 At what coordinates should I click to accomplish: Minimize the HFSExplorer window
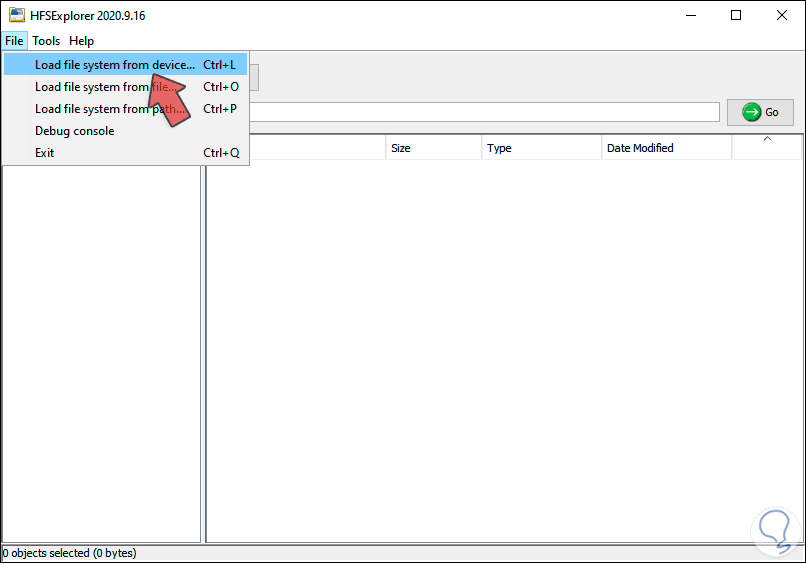(691, 15)
